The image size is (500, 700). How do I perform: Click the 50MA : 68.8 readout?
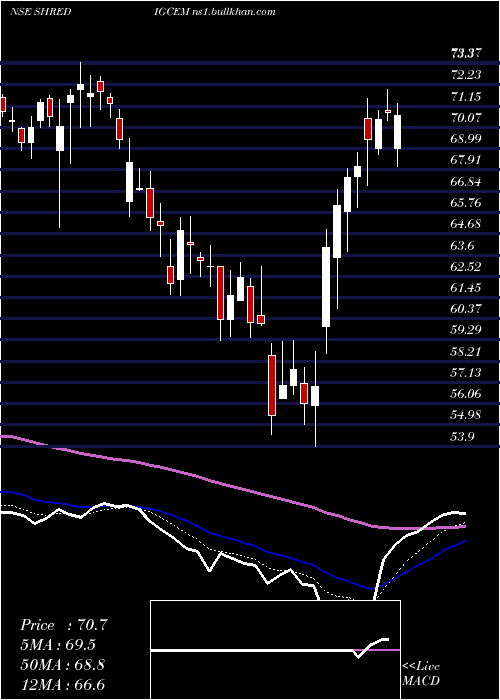pos(62,665)
